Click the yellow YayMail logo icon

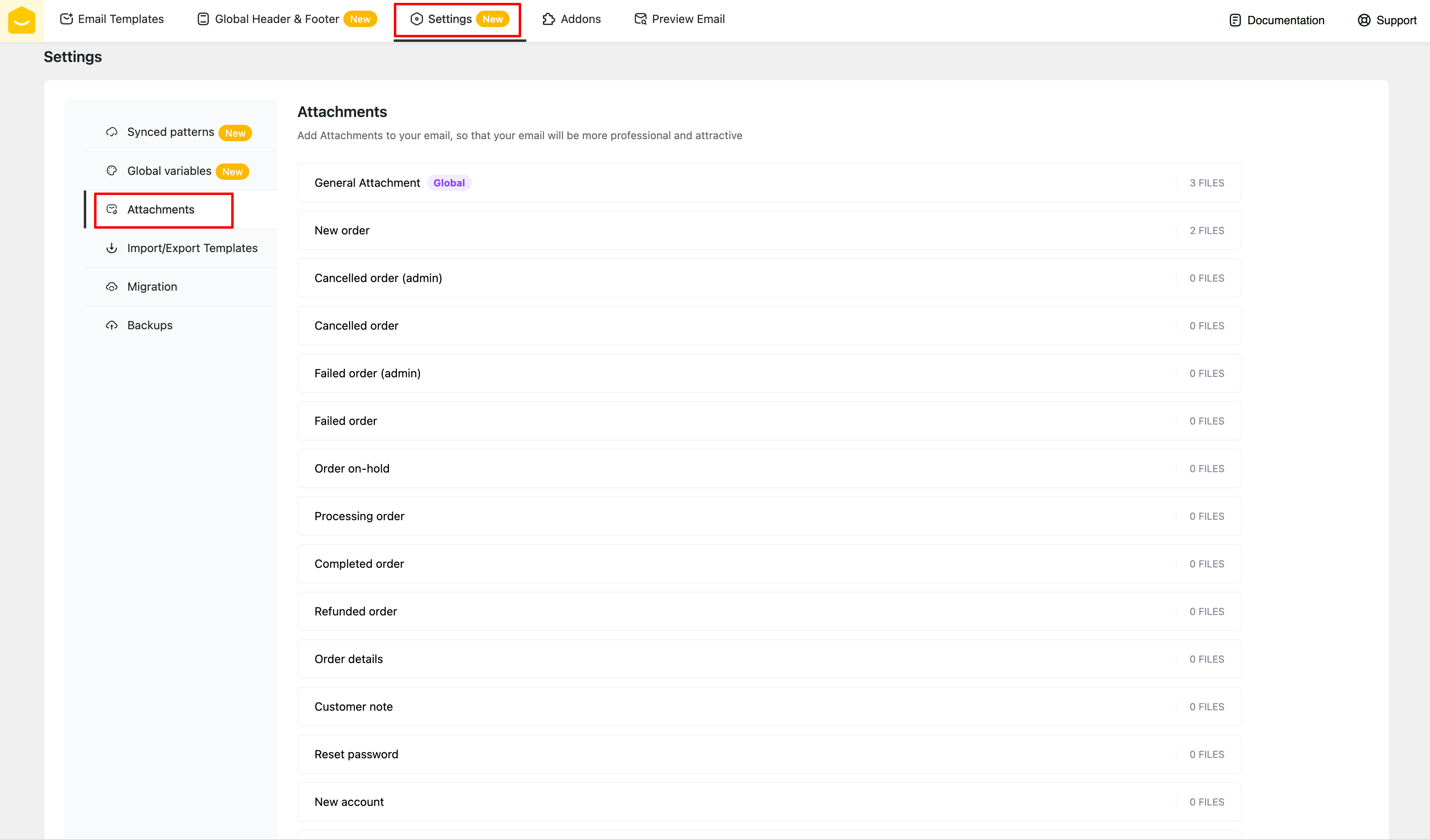pos(22,21)
